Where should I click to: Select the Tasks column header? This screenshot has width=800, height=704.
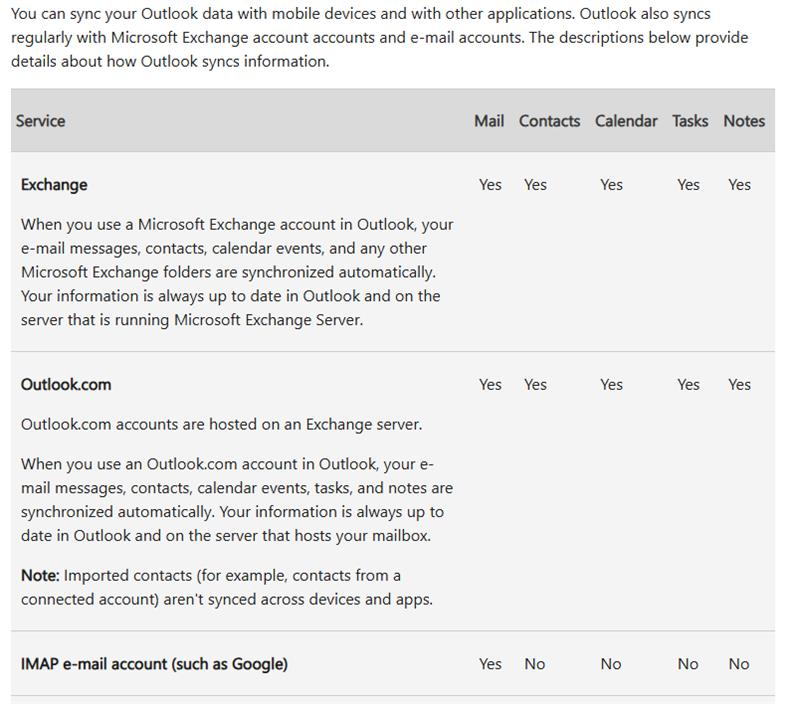click(690, 121)
